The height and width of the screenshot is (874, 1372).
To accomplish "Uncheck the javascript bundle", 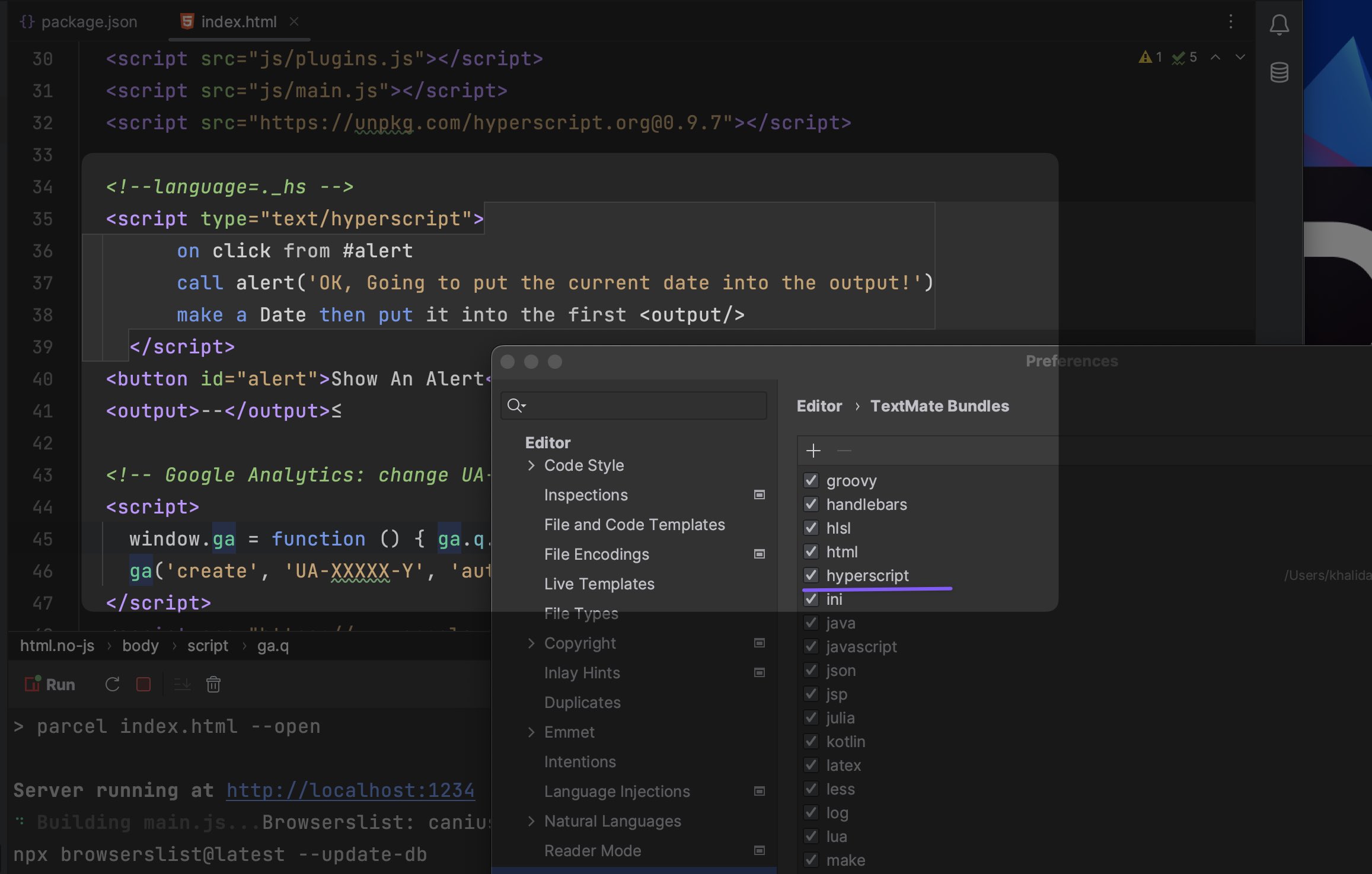I will coord(811,646).
